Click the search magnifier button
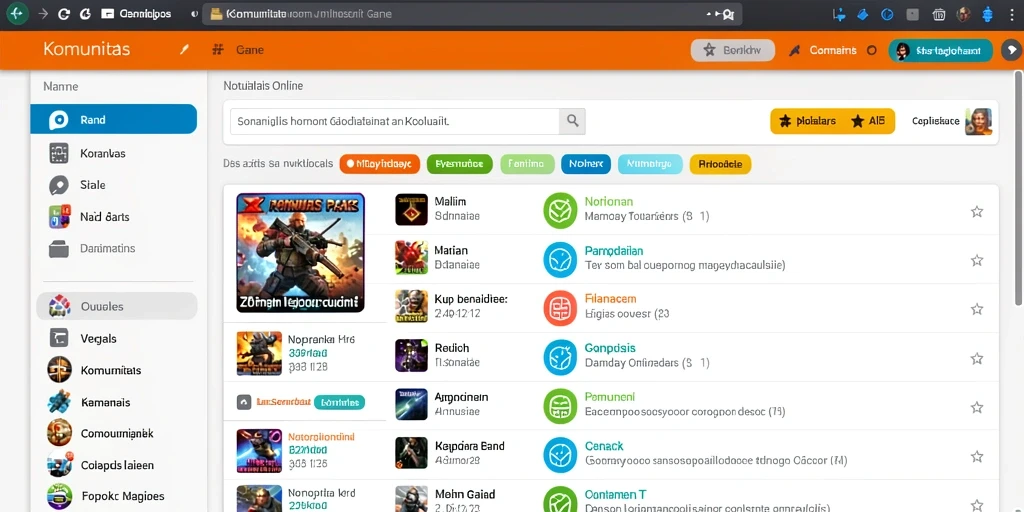Image resolution: width=1024 pixels, height=512 pixels. click(572, 121)
